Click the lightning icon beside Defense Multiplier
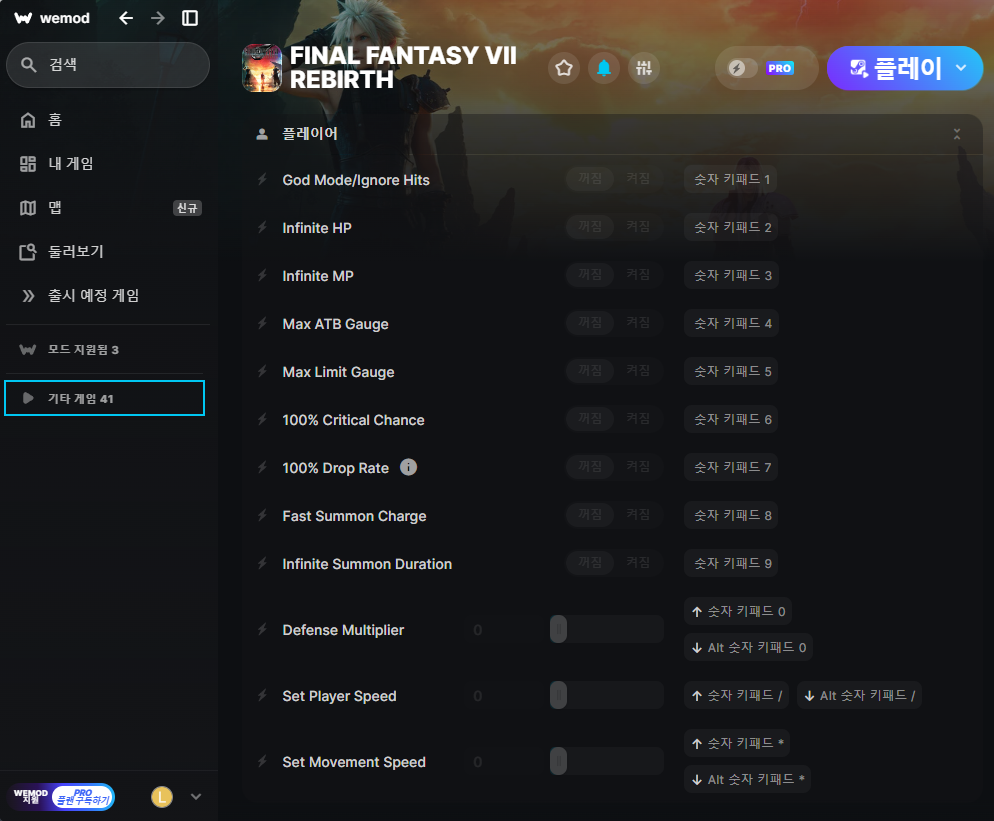994x821 pixels. tap(262, 630)
